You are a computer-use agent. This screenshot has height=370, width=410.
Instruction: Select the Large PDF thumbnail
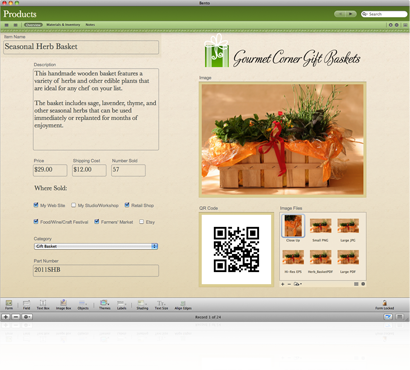click(x=348, y=257)
